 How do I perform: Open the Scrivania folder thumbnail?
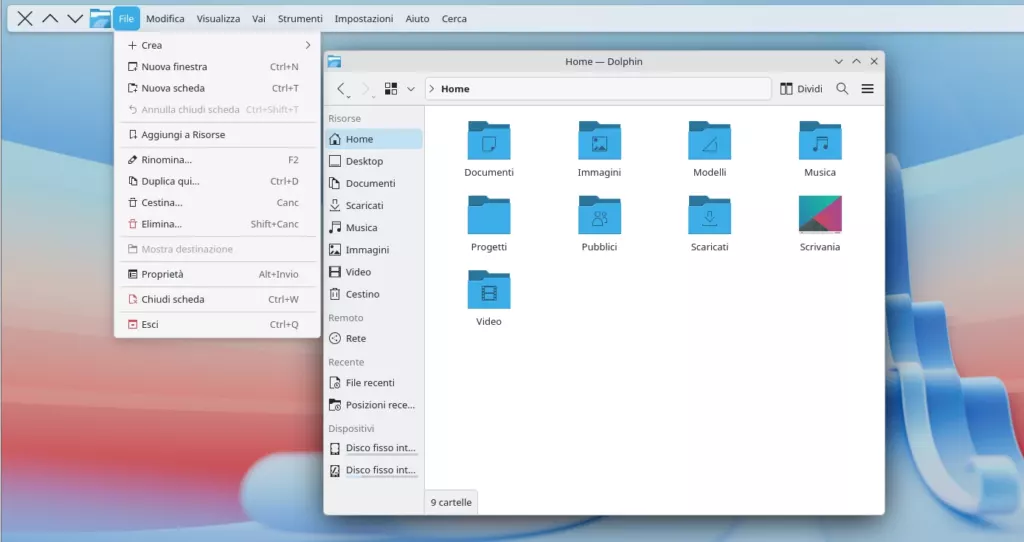[820, 214]
